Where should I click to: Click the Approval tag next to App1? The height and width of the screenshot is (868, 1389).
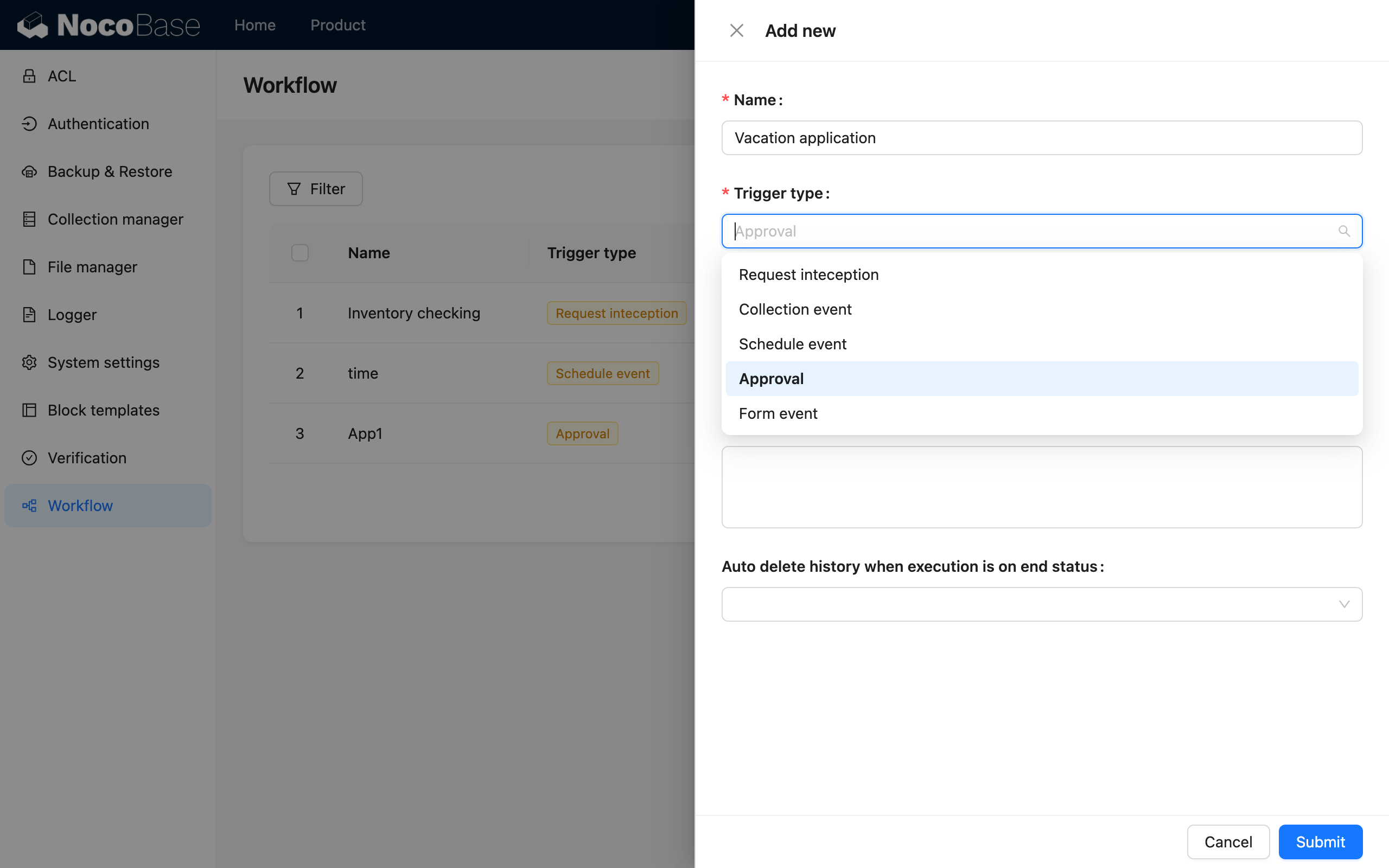tap(582, 433)
